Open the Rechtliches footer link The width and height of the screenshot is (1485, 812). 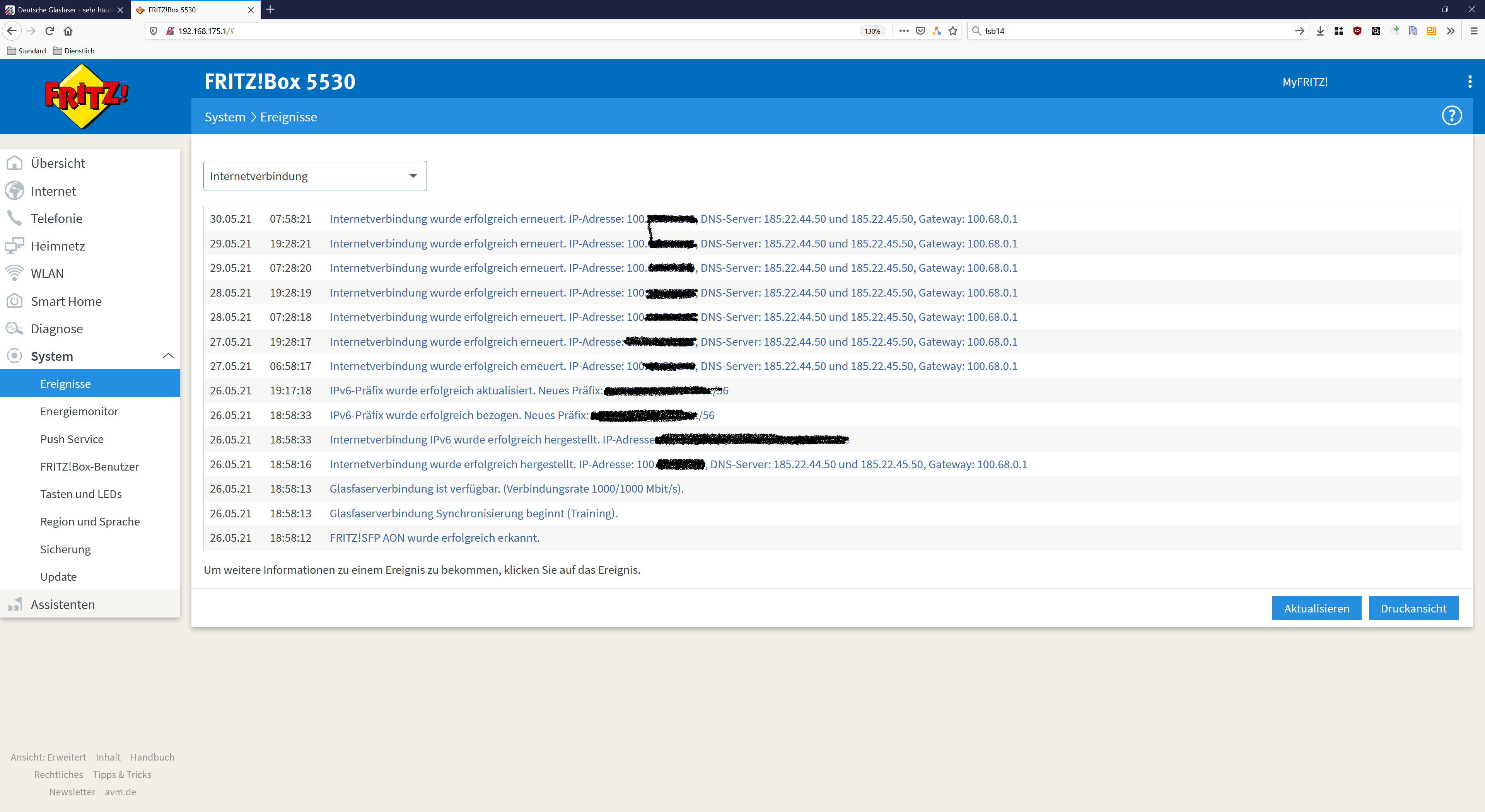[58, 774]
